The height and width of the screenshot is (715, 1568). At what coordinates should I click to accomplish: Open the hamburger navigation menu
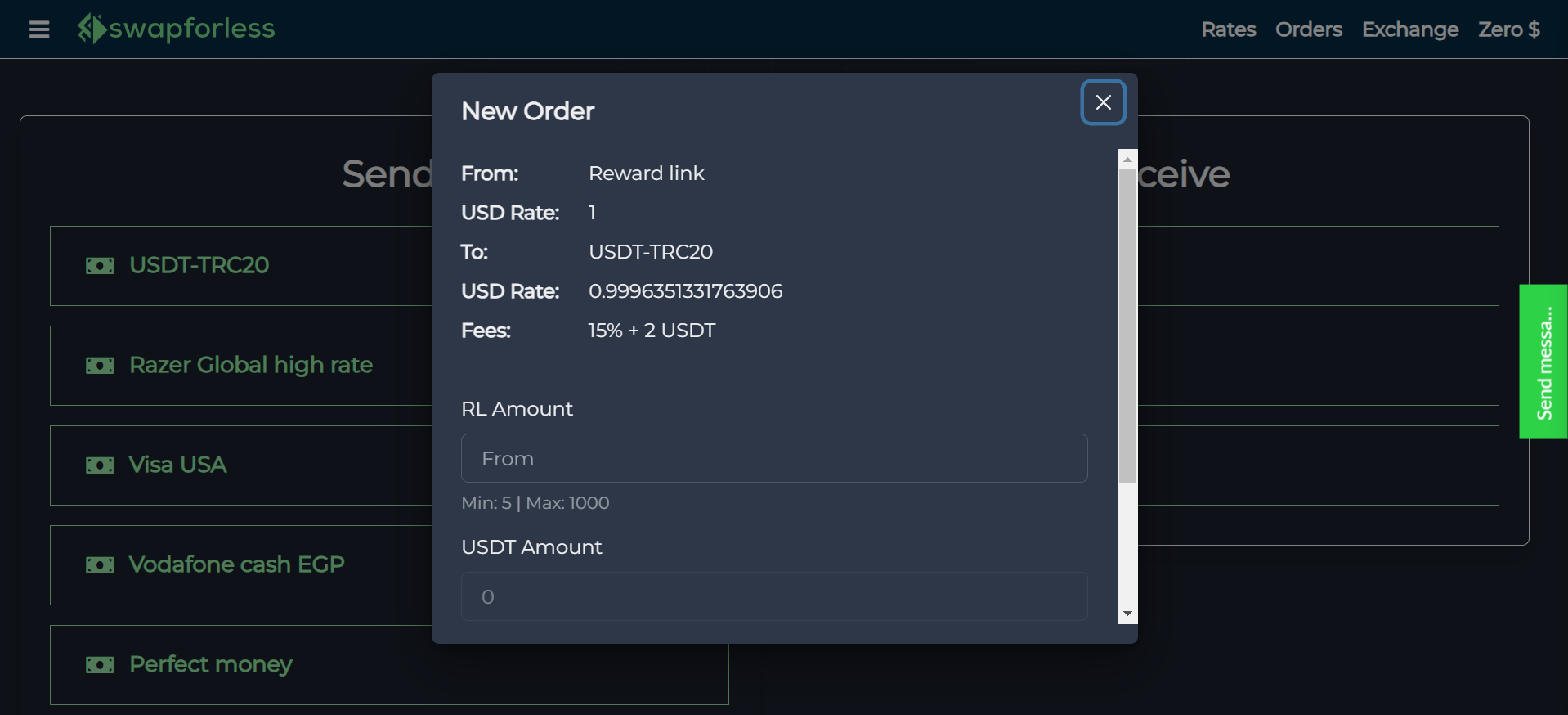point(38,29)
